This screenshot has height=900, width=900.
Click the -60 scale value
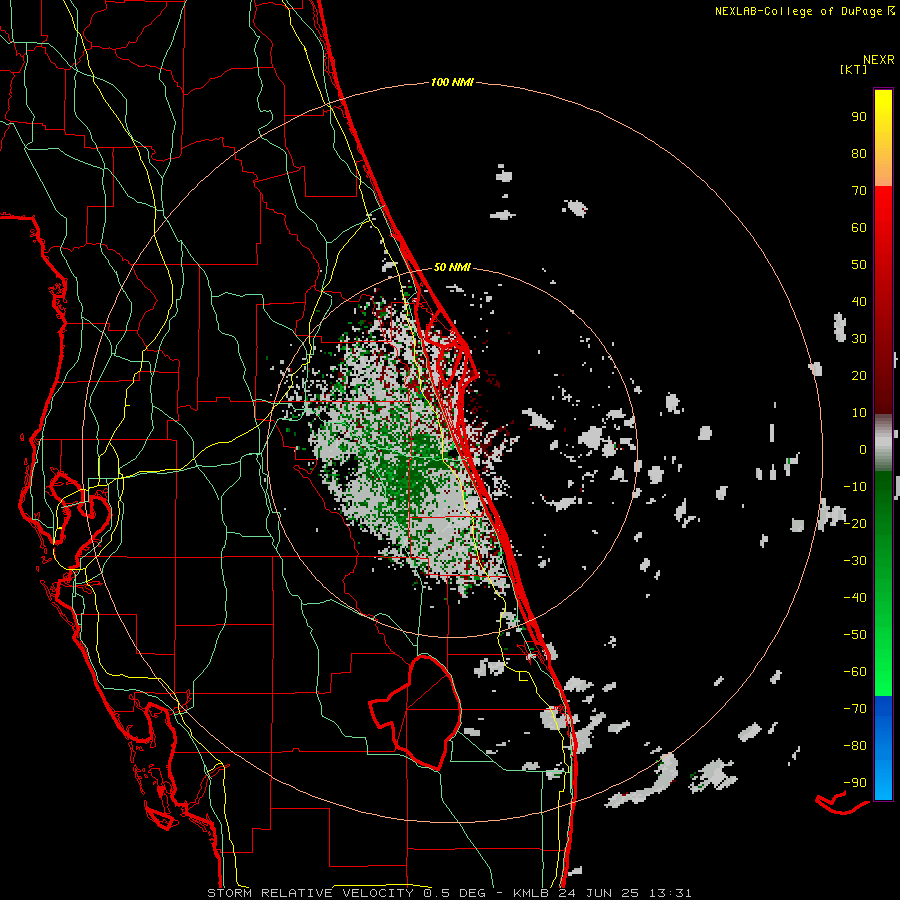(x=855, y=672)
